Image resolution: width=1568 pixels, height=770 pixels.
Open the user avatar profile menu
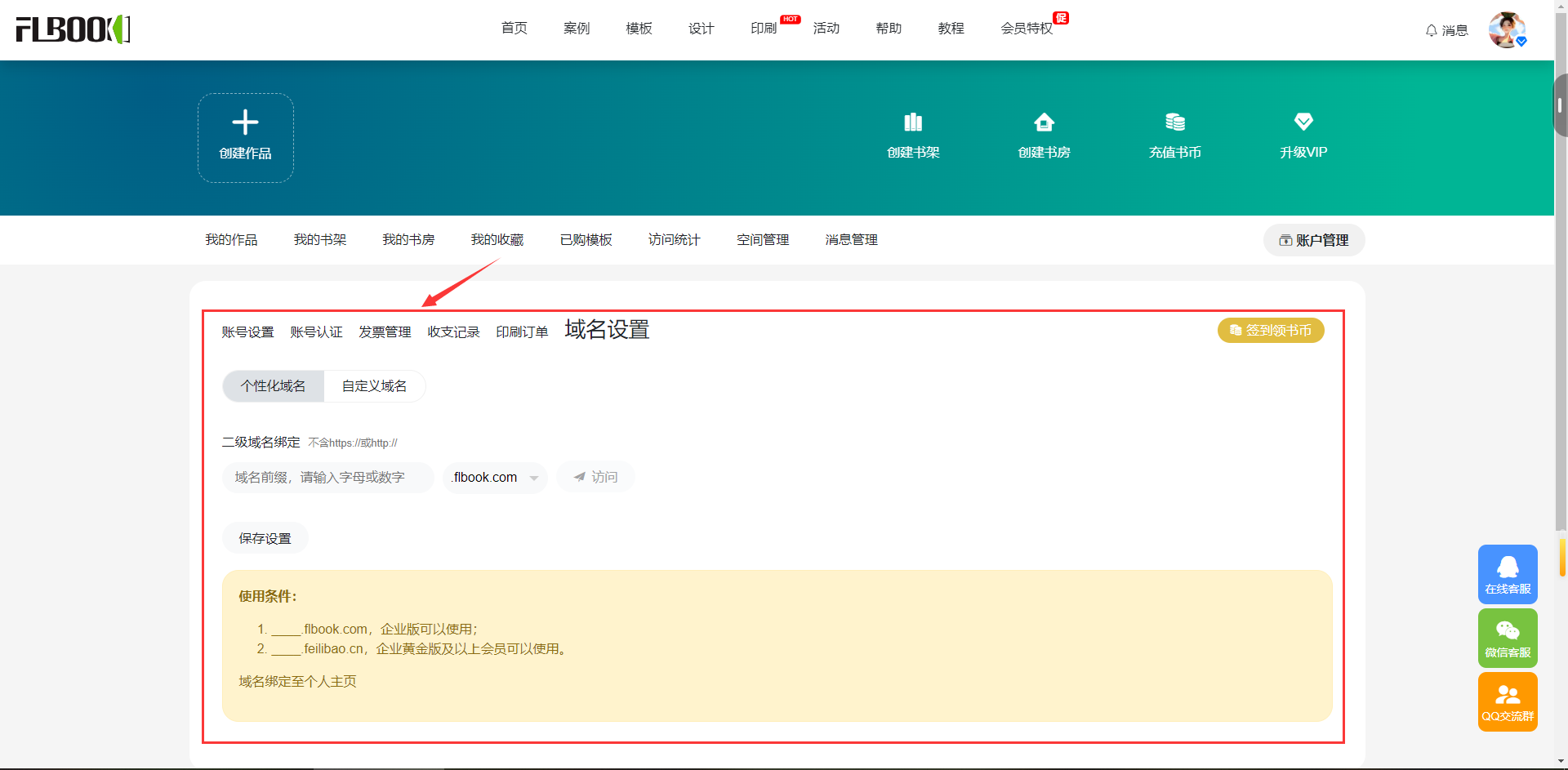click(1507, 30)
